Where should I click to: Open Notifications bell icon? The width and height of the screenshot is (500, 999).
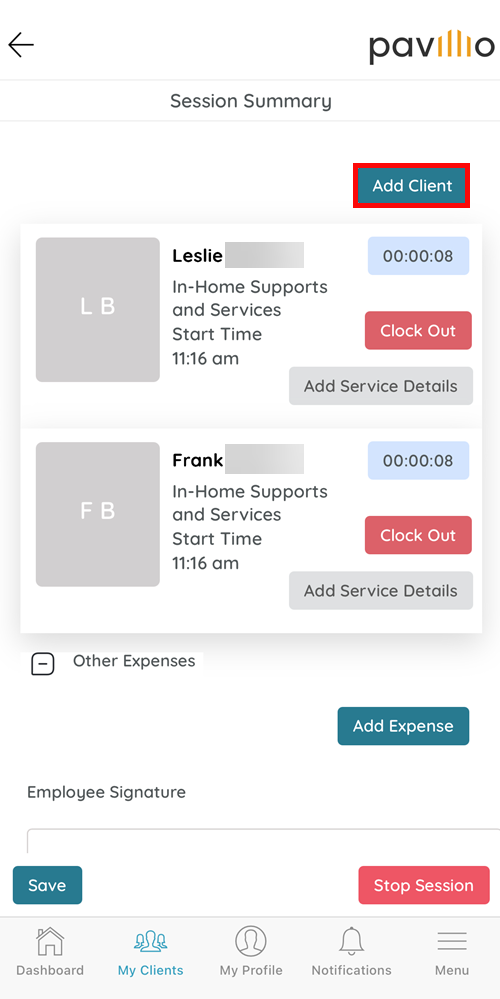[351, 941]
